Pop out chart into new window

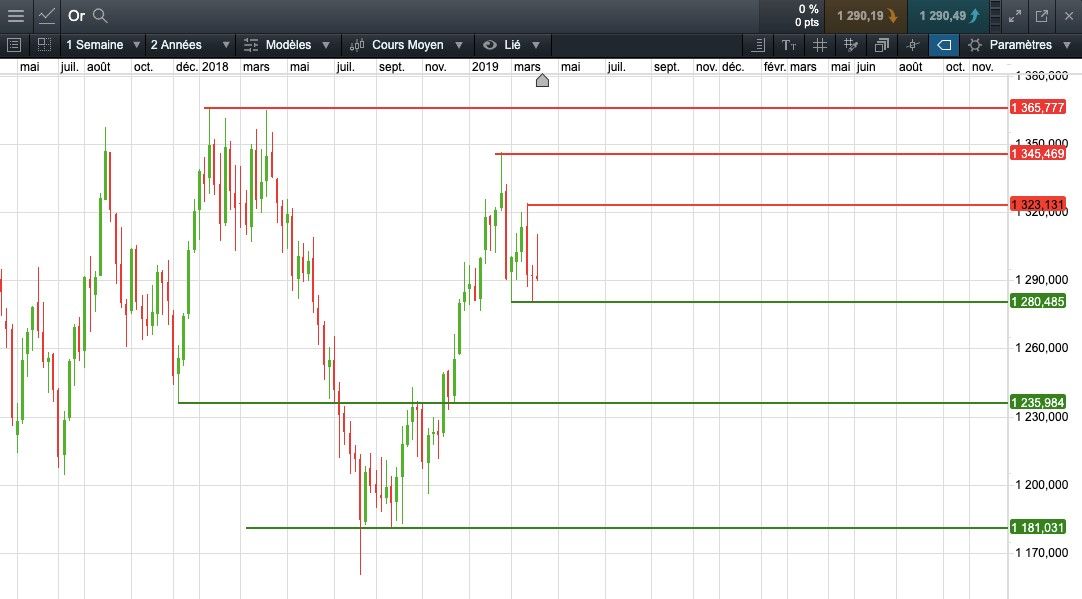(x=1042, y=16)
